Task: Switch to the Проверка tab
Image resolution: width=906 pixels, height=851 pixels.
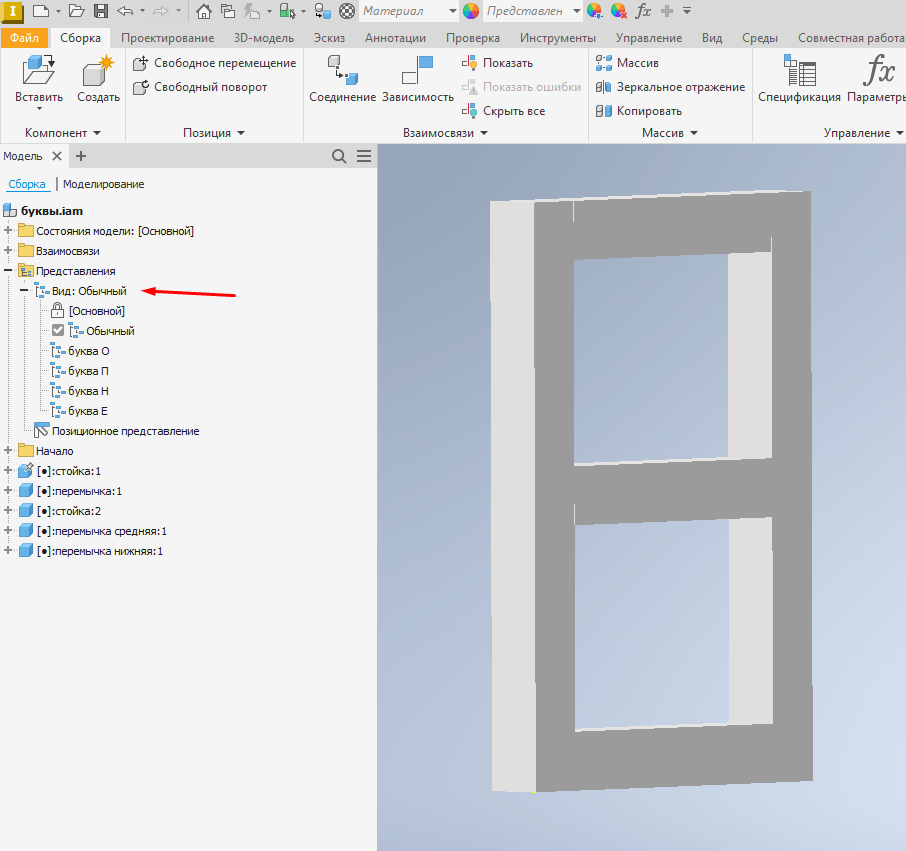Action: coord(473,38)
